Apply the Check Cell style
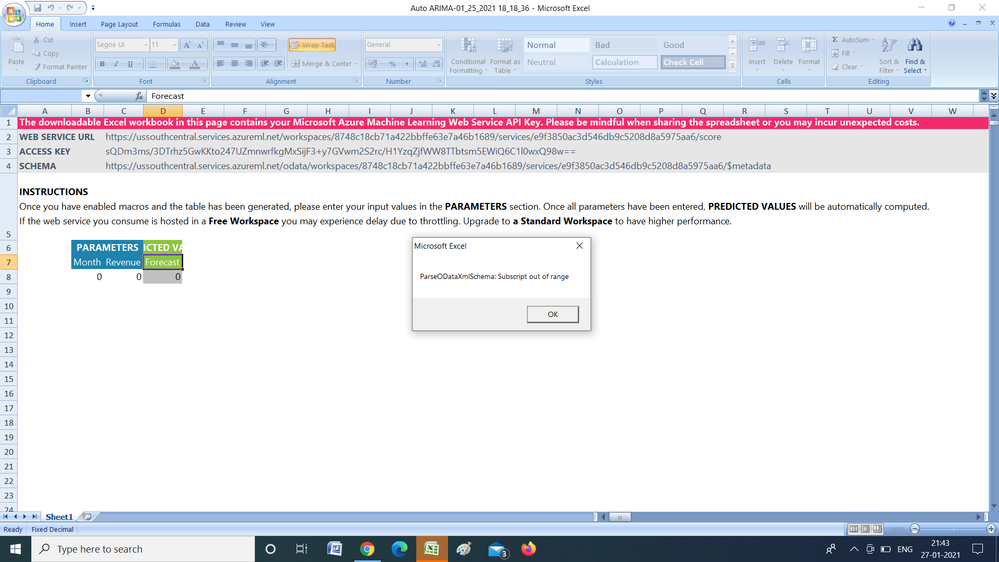 point(693,62)
